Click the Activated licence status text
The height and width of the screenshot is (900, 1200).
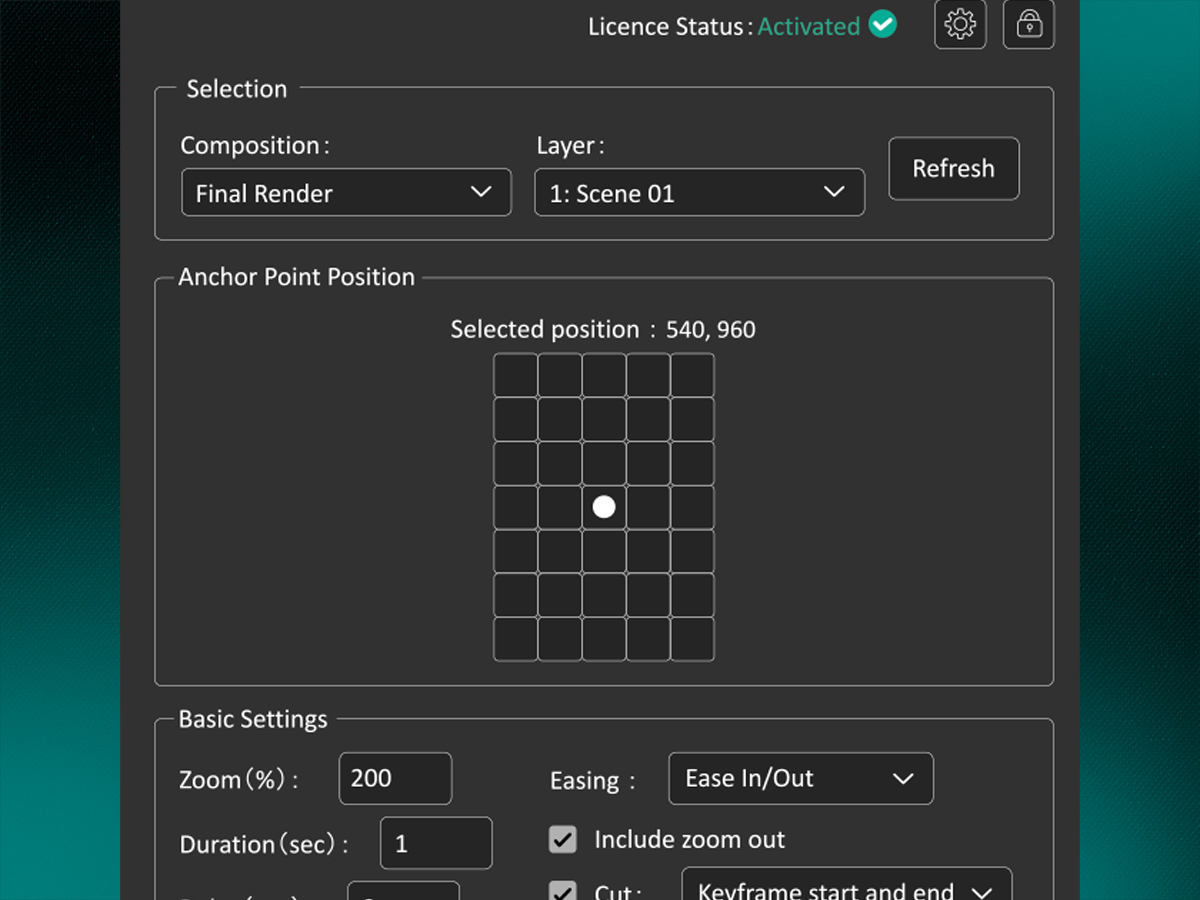pos(808,26)
